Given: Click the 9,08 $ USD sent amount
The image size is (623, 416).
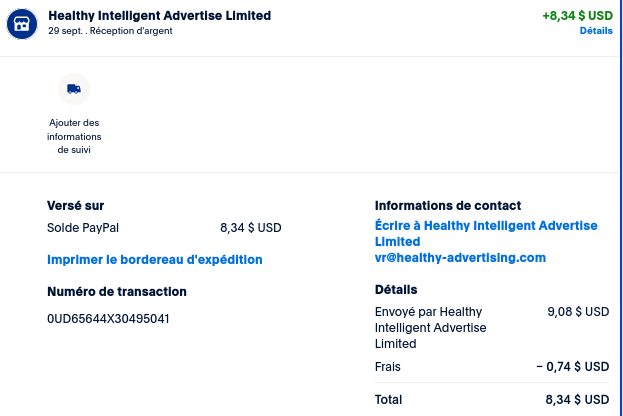Looking at the screenshot, I should [578, 312].
